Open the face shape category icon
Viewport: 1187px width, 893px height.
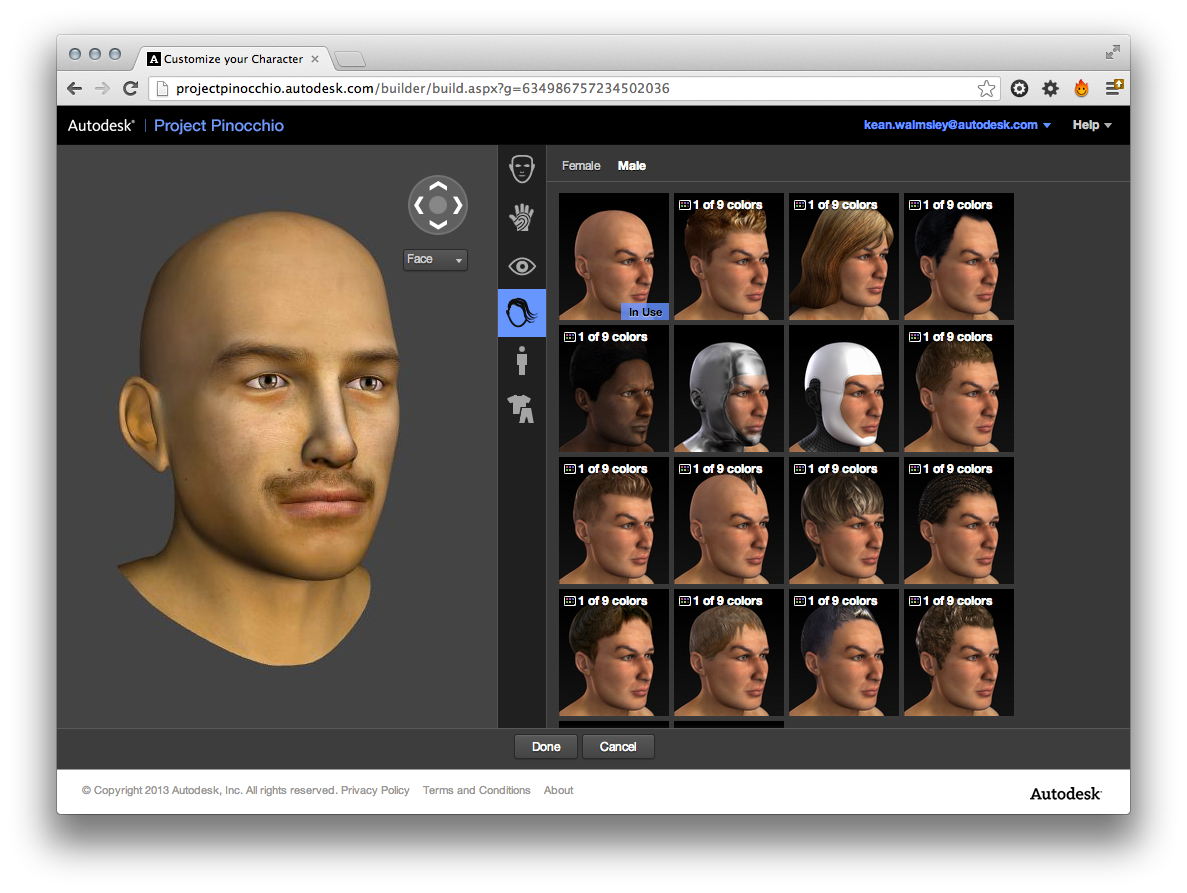click(x=521, y=168)
